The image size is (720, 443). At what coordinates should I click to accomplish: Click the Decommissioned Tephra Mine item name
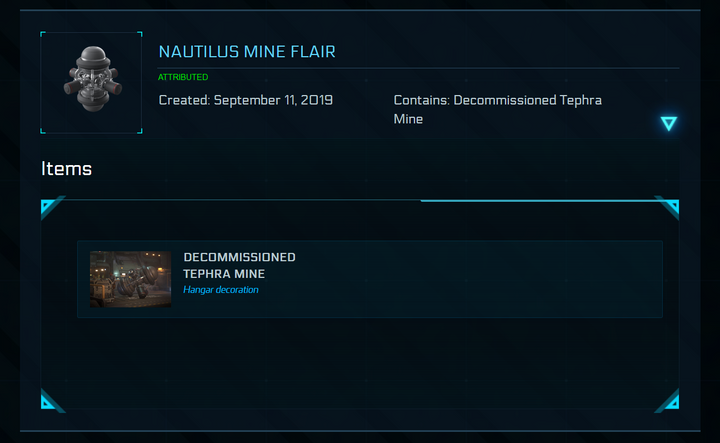point(239,265)
